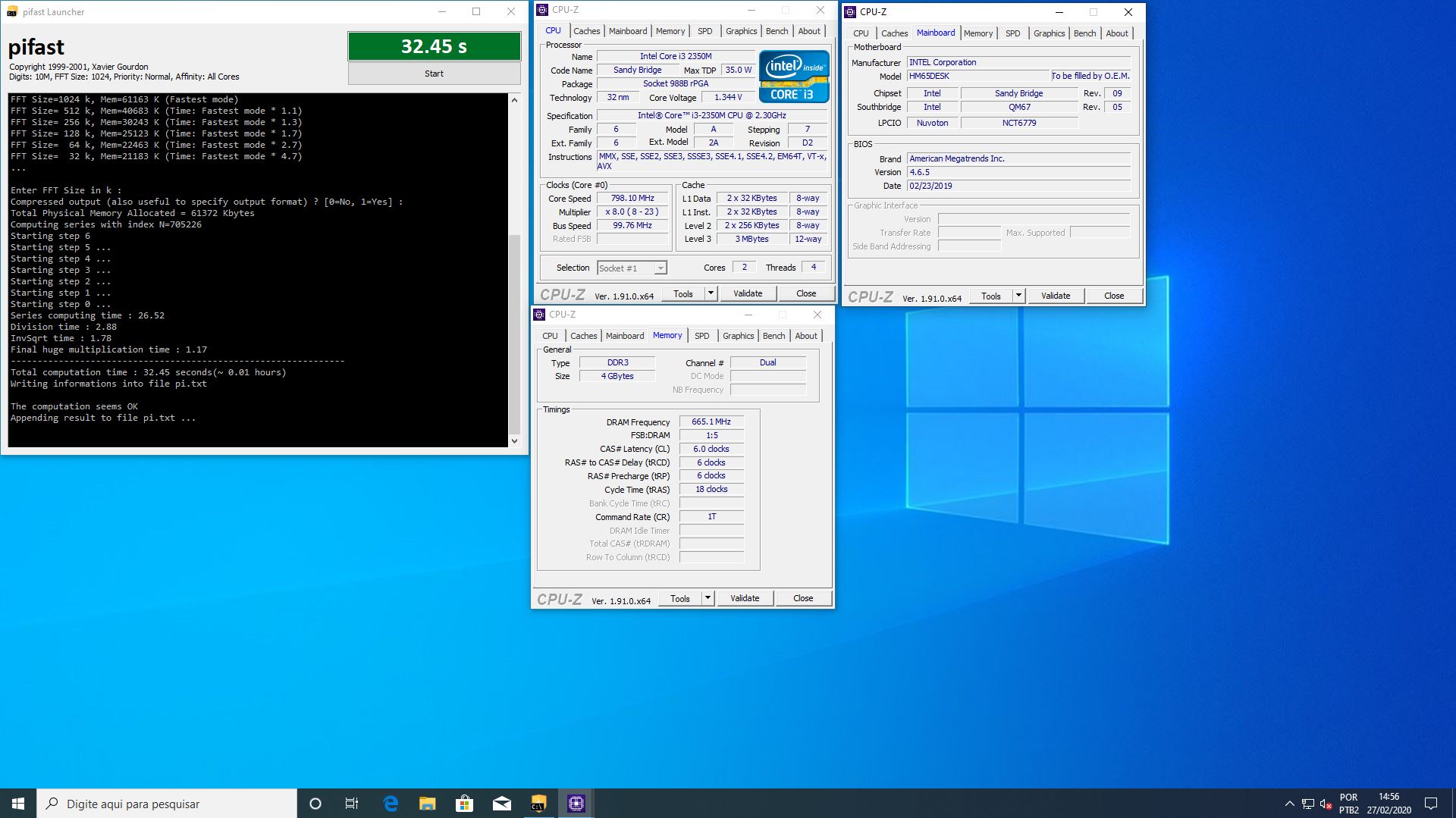Click the Intel Core i3 logo badge
This screenshot has height=818, width=1456.
(794, 77)
